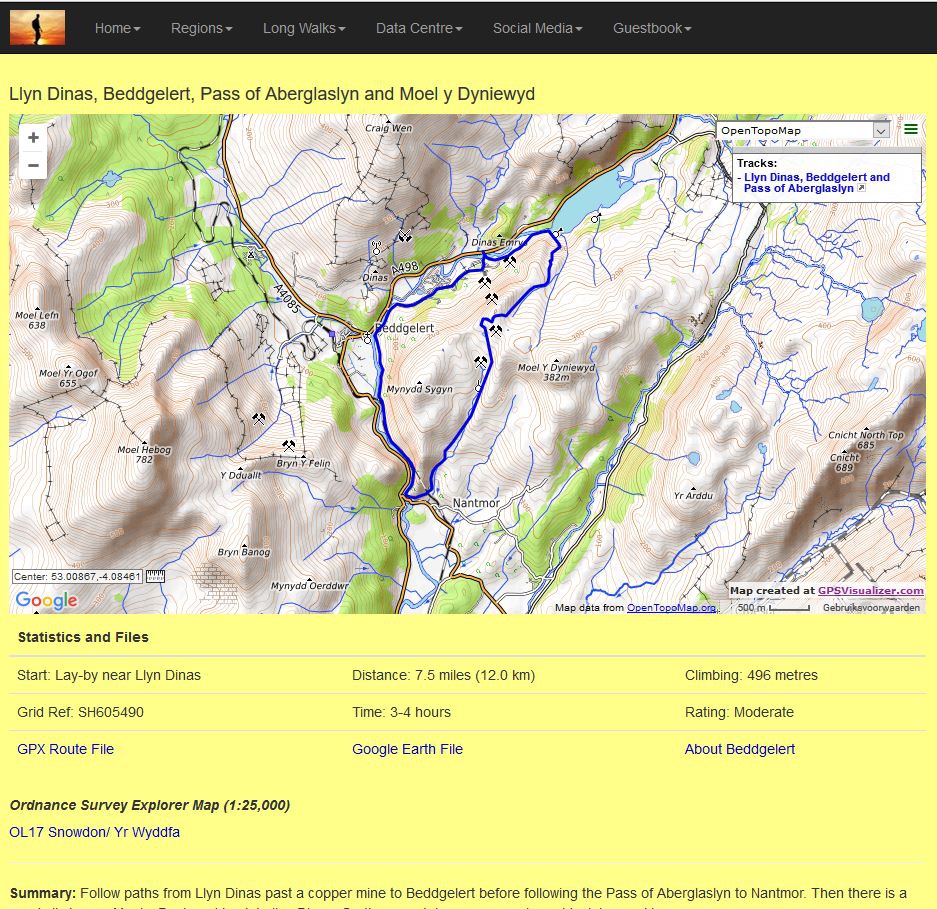Viewport: 937px width, 909px height.
Task: Open the Google Earth File link
Action: click(407, 749)
